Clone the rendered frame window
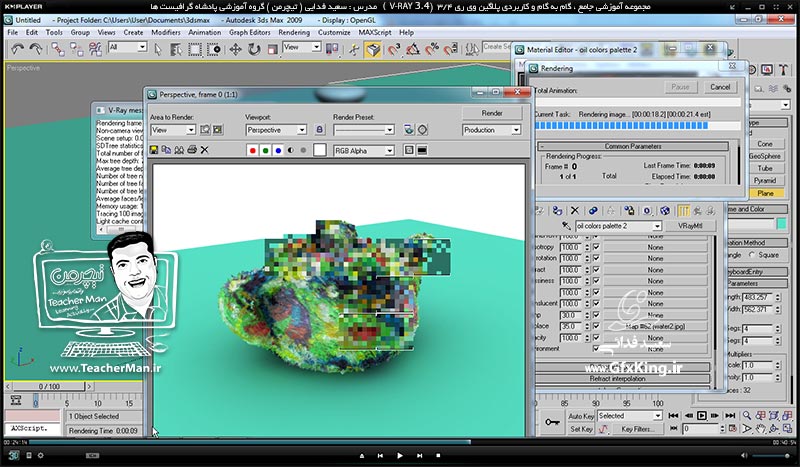 click(179, 150)
